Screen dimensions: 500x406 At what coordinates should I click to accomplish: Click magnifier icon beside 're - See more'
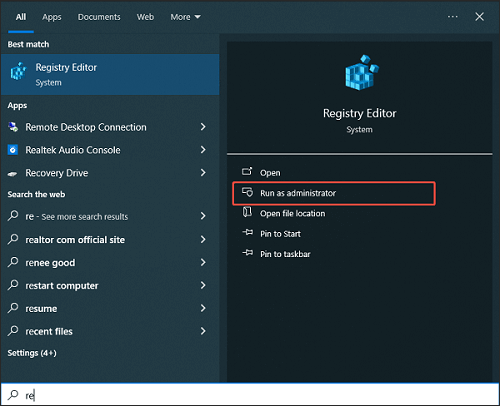(x=13, y=215)
